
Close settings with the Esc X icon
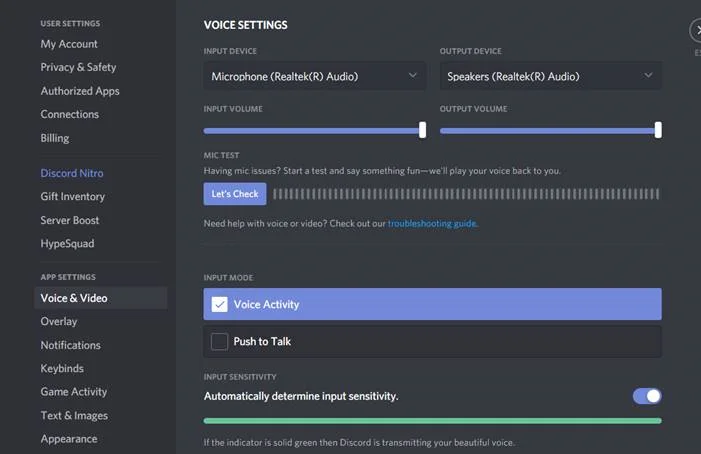[696, 31]
